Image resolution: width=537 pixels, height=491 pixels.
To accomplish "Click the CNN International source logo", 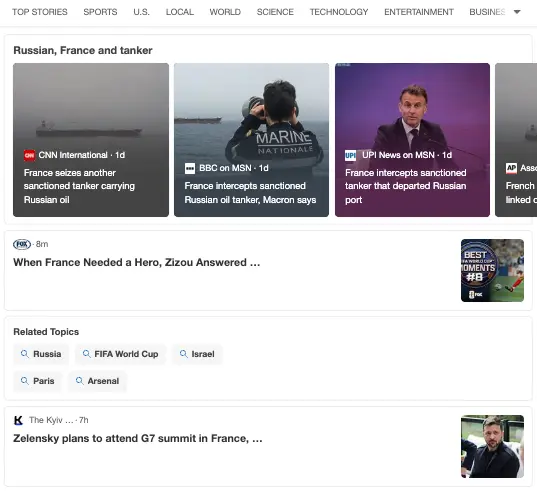I will click(x=29, y=155).
